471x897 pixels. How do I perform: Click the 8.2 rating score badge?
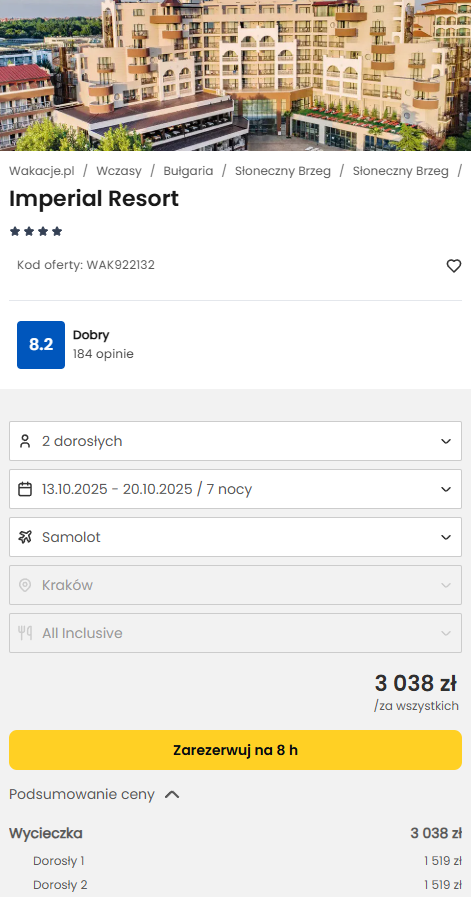coord(41,345)
